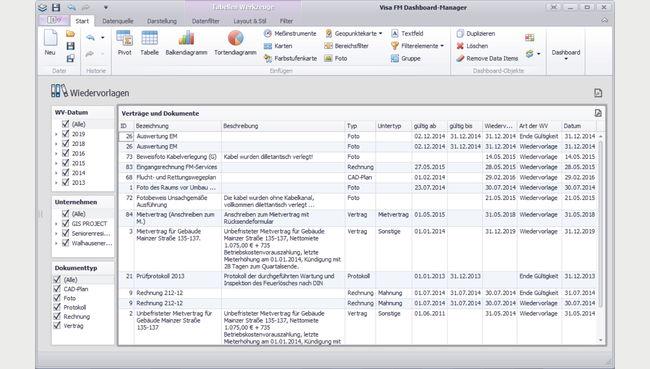Collapse the ribbon using the top-right chevron

(605, 20)
